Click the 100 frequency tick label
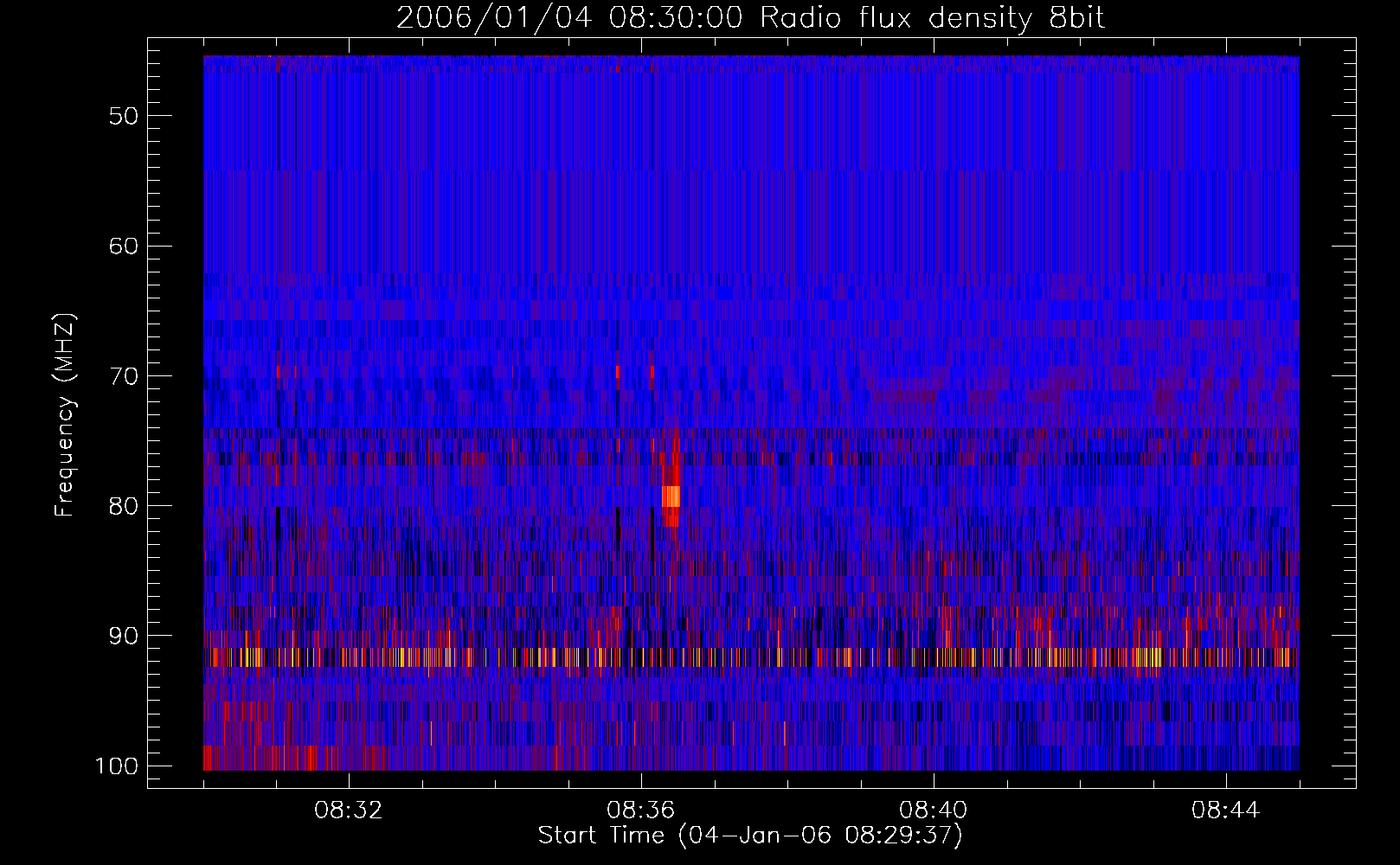The height and width of the screenshot is (865, 1400). (x=116, y=766)
